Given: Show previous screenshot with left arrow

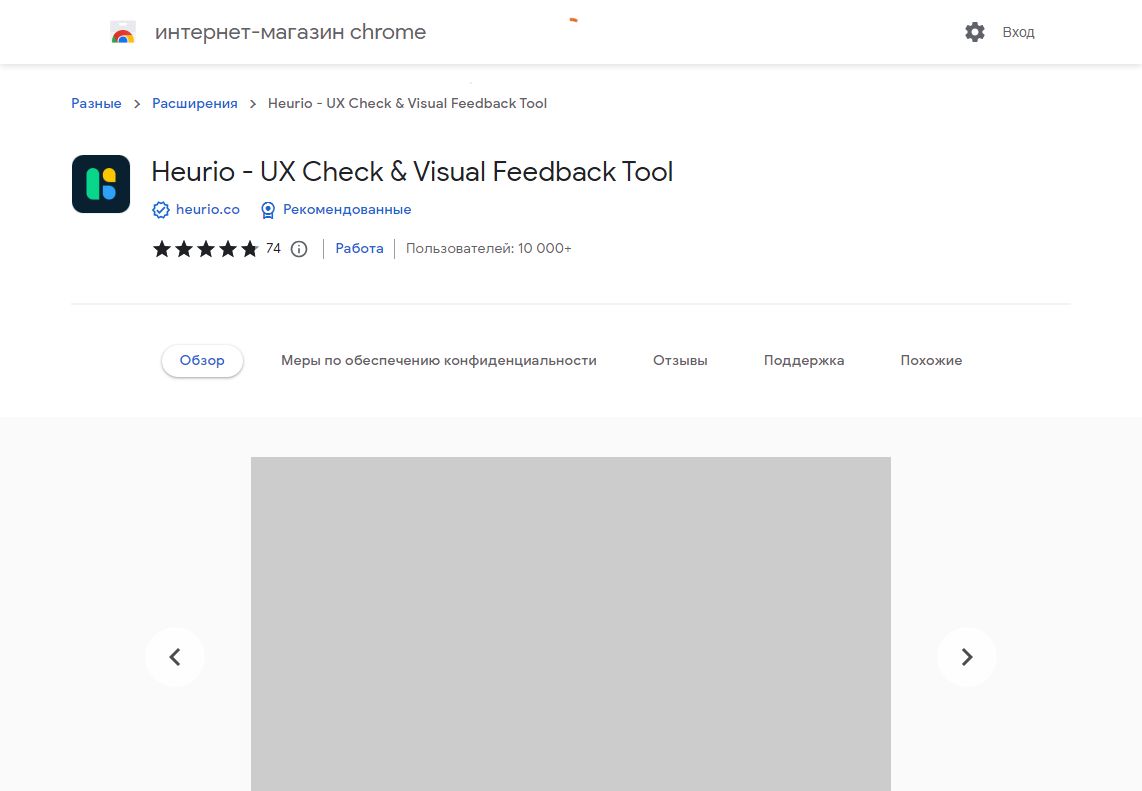Looking at the screenshot, I should (x=175, y=657).
